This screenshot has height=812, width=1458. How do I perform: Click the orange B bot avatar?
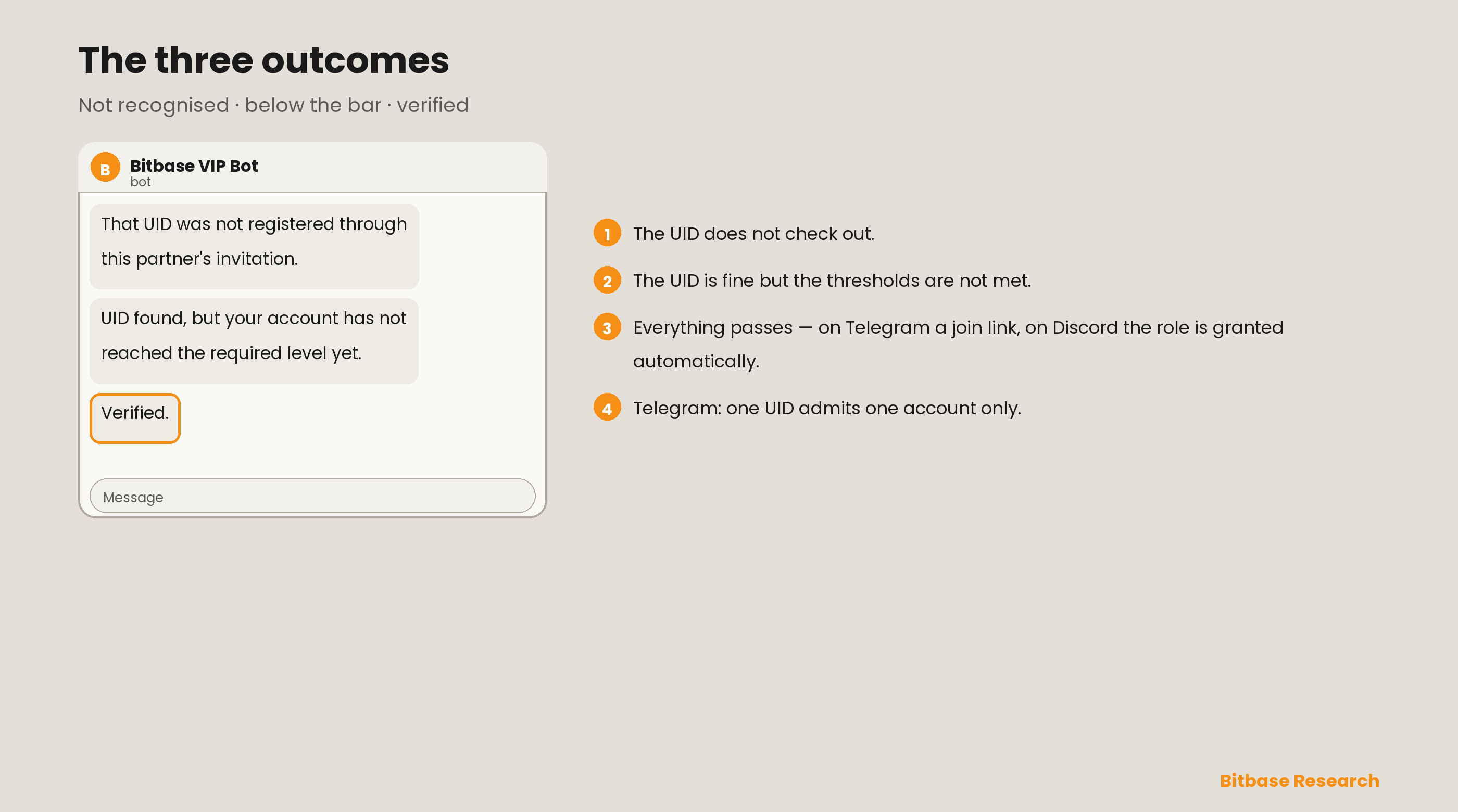pyautogui.click(x=105, y=168)
